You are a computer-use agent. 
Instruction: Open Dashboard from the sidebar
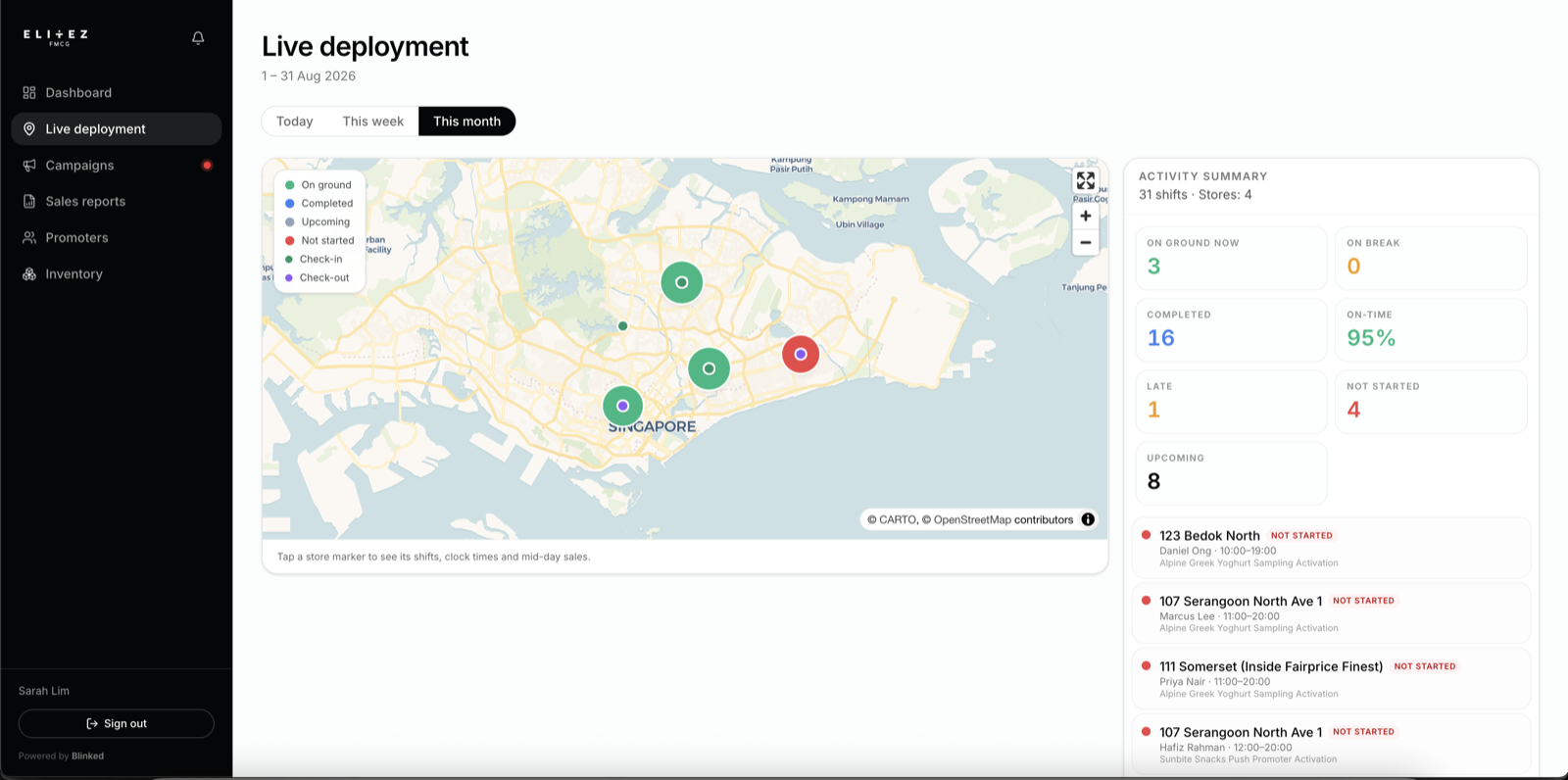pos(116,92)
